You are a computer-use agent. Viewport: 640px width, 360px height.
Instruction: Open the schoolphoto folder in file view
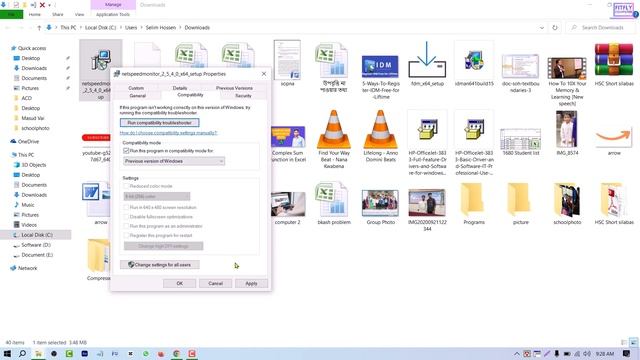click(567, 199)
